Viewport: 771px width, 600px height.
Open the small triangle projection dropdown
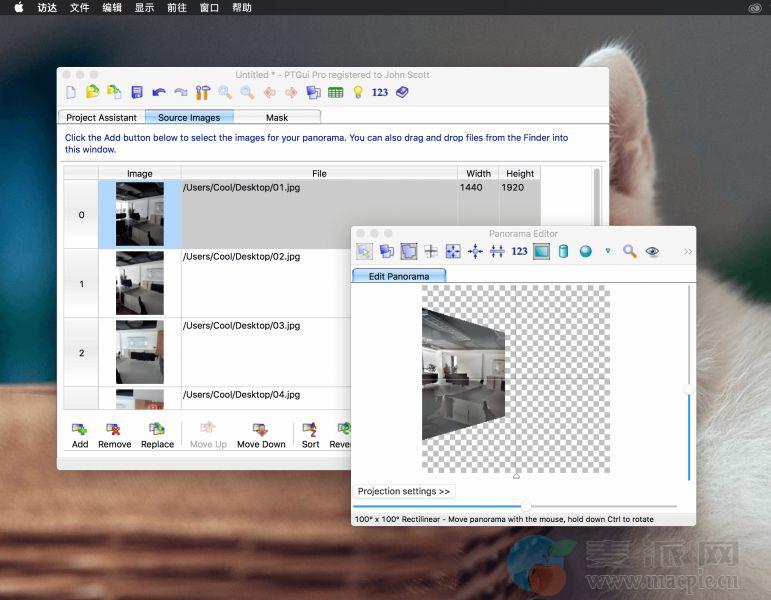[607, 251]
